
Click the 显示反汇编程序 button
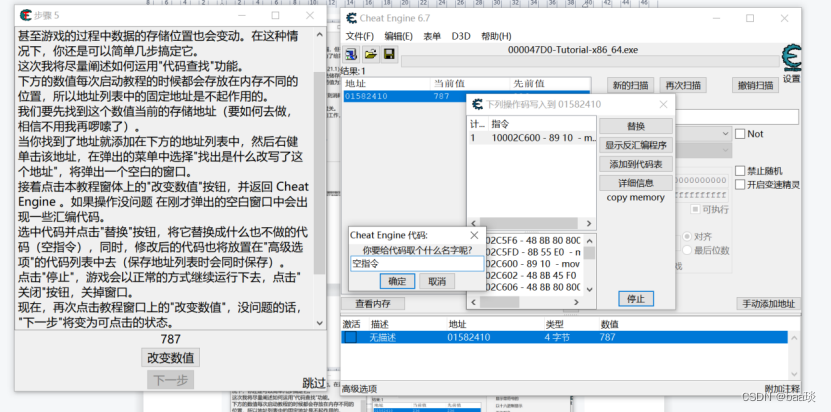(x=636, y=145)
